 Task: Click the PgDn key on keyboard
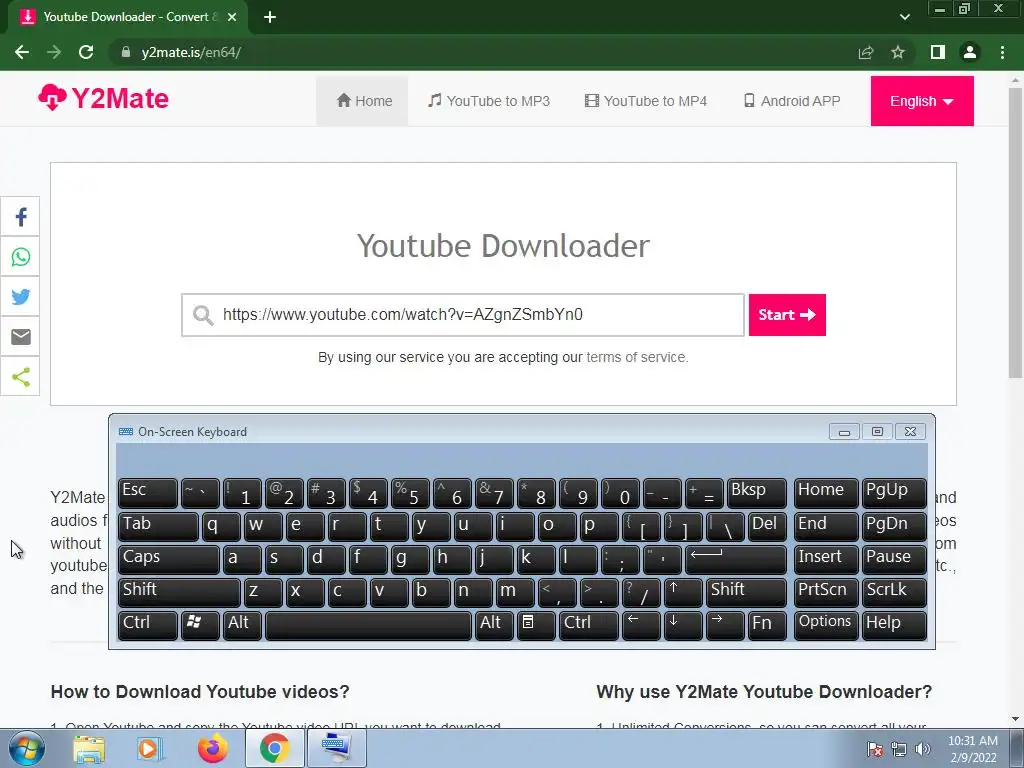click(893, 526)
